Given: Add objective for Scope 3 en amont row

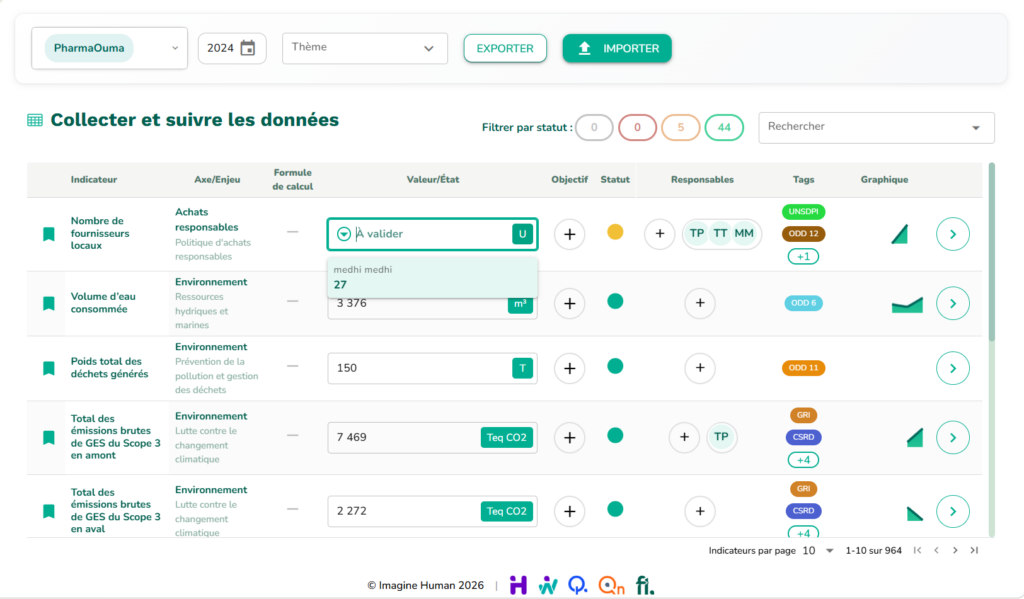Looking at the screenshot, I should click(x=569, y=437).
